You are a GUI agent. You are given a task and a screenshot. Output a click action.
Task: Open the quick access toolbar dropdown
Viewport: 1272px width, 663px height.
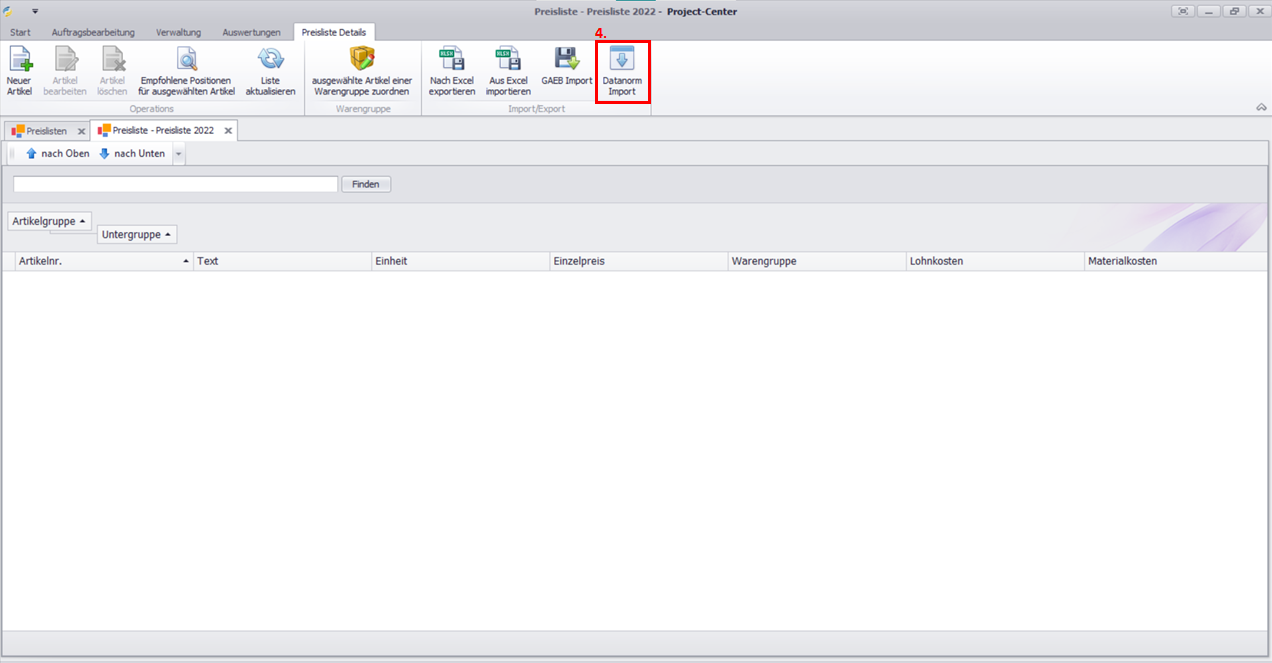pyautogui.click(x=35, y=11)
